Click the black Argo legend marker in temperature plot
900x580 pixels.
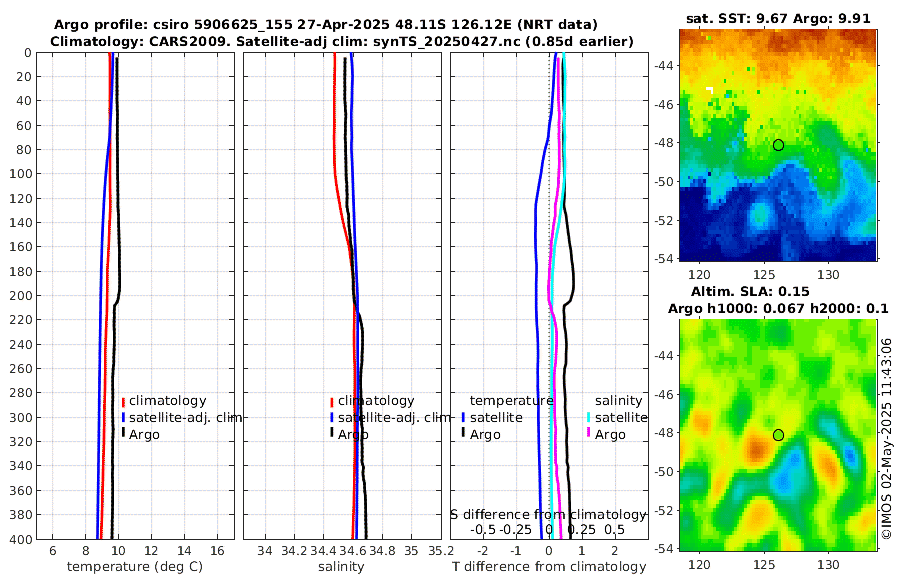123,434
